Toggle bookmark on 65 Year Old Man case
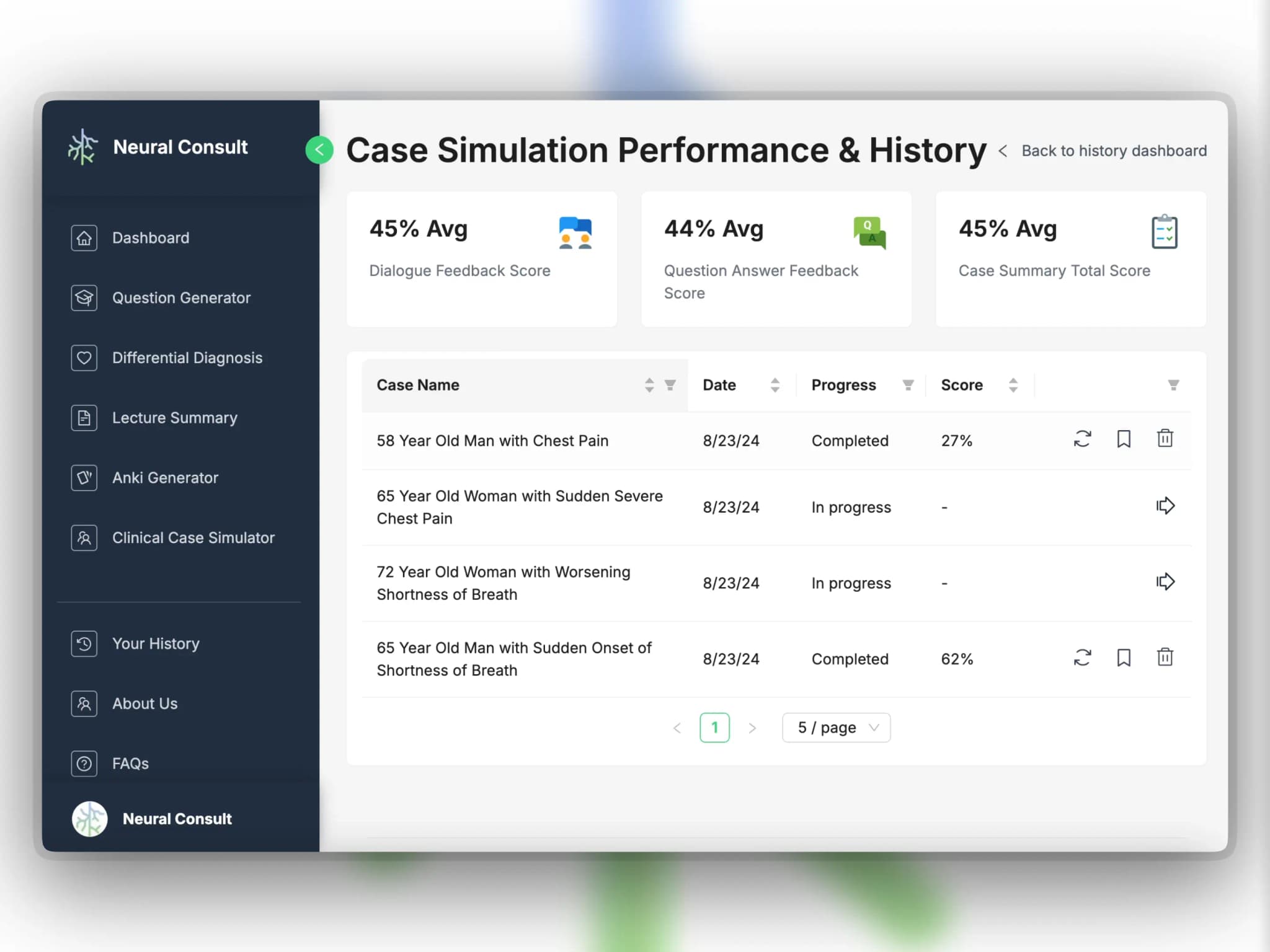The image size is (1270, 952). click(x=1122, y=657)
